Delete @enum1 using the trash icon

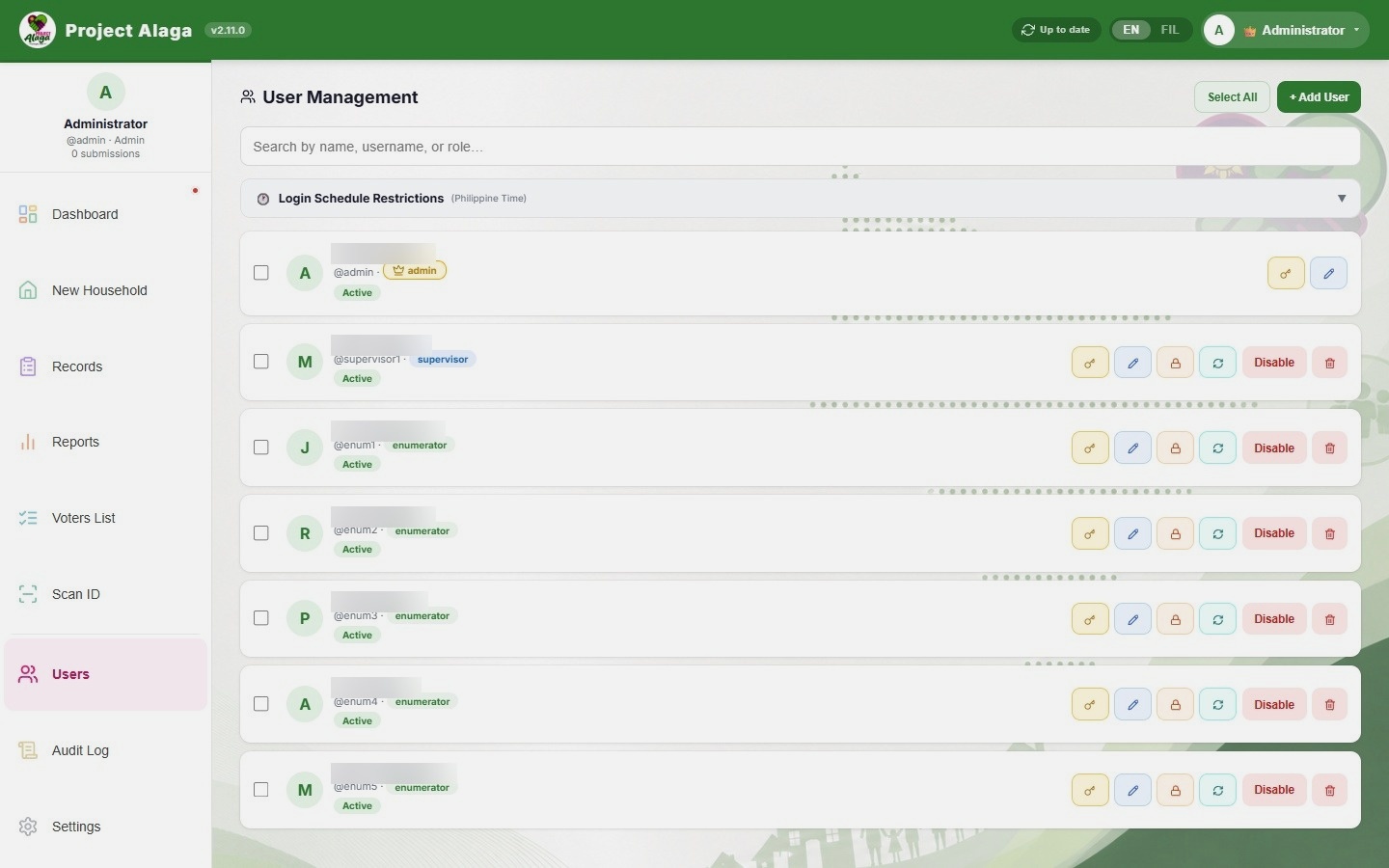click(1329, 448)
